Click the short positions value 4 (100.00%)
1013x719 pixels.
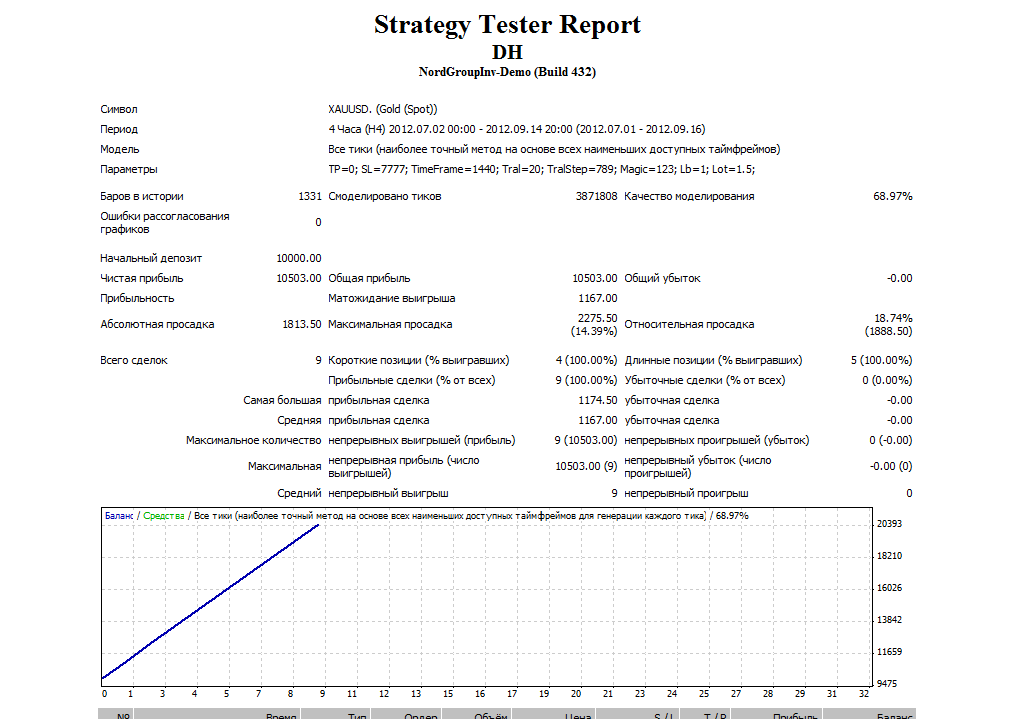click(587, 360)
